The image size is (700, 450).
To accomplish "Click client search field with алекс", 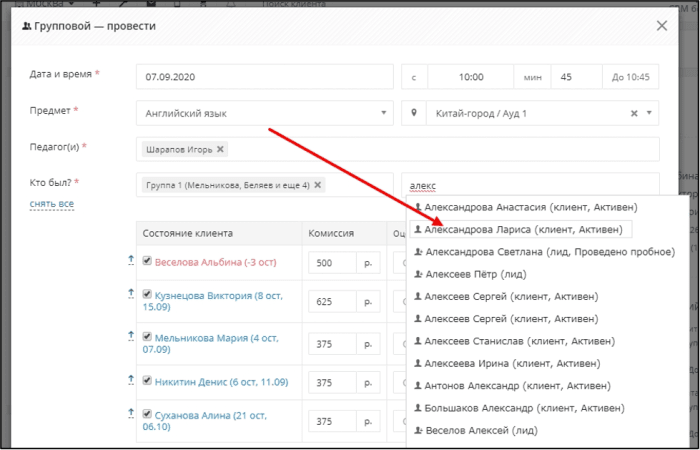I will [x=530, y=185].
